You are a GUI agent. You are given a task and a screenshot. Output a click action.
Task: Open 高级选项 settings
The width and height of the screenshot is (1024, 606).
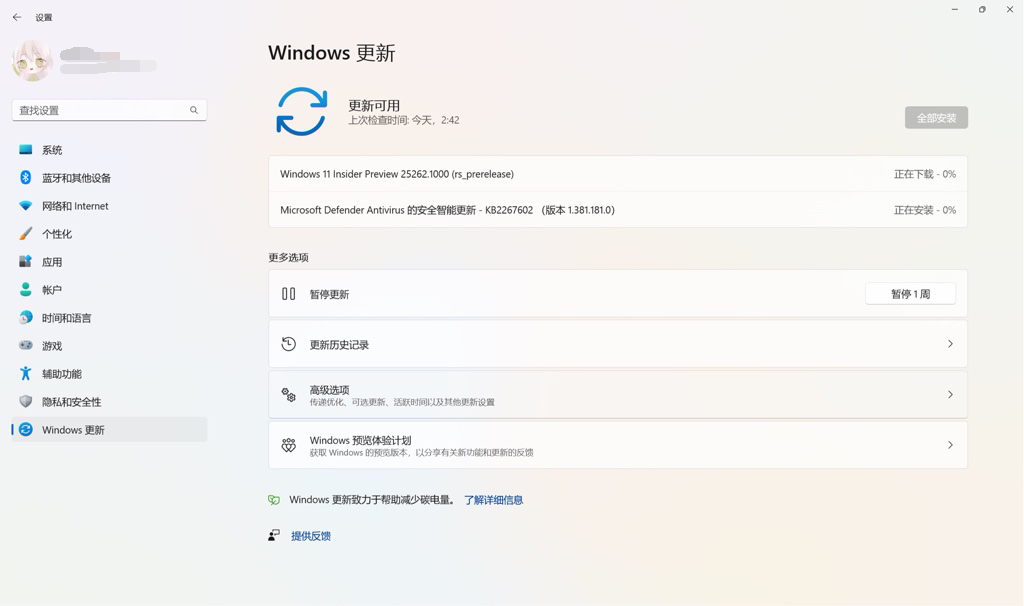(618, 394)
